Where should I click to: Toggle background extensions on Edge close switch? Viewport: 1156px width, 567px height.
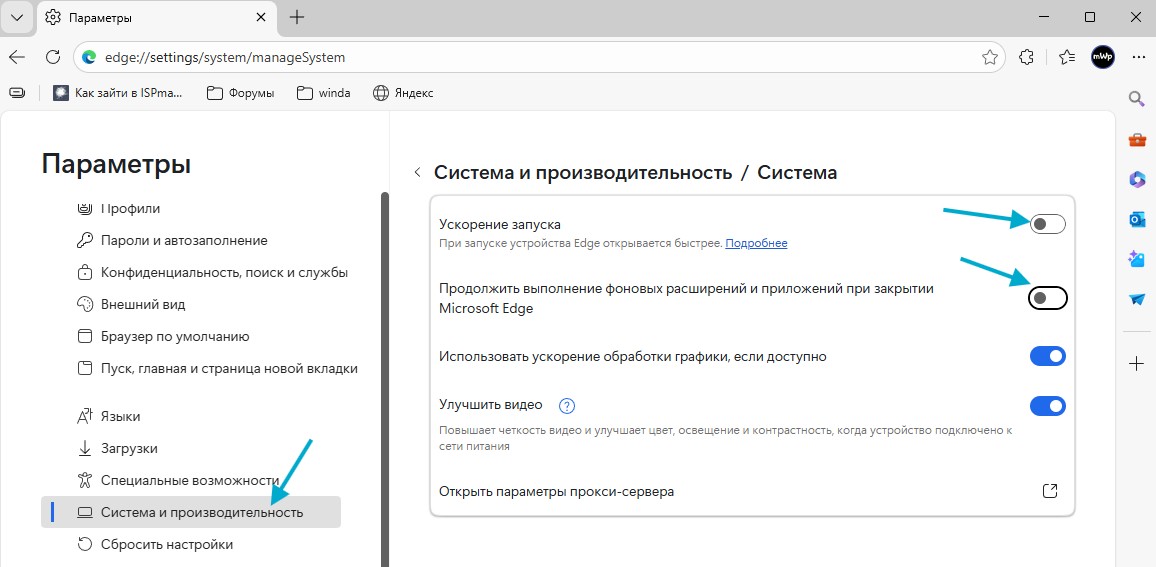coord(1048,298)
